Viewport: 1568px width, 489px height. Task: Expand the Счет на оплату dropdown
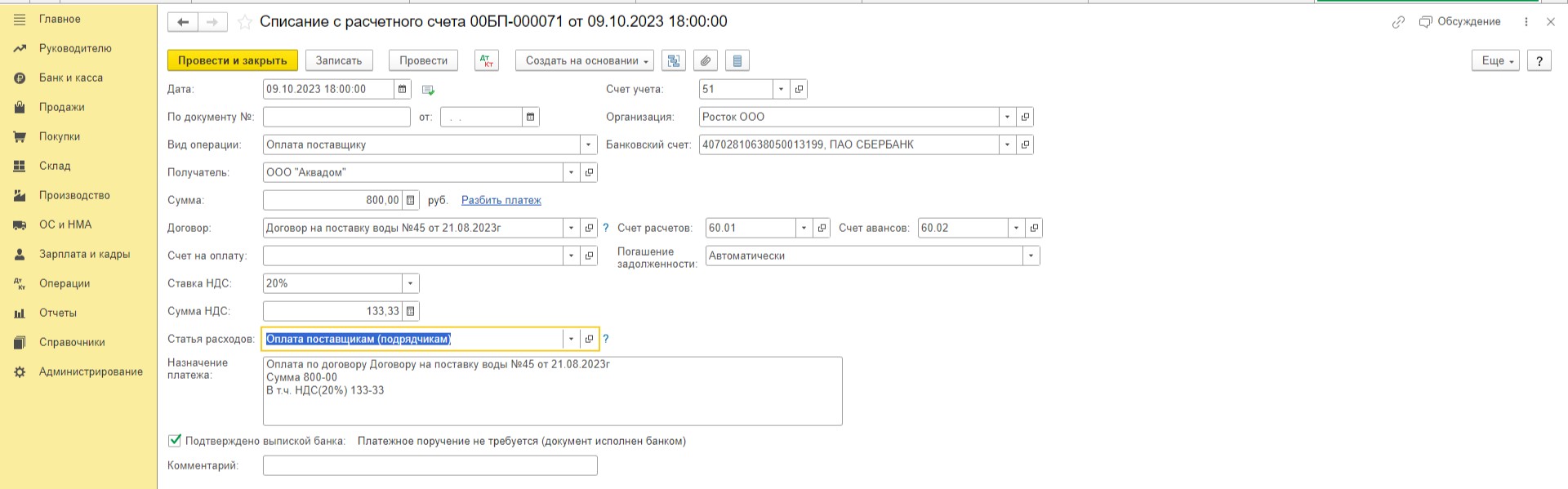(x=572, y=256)
